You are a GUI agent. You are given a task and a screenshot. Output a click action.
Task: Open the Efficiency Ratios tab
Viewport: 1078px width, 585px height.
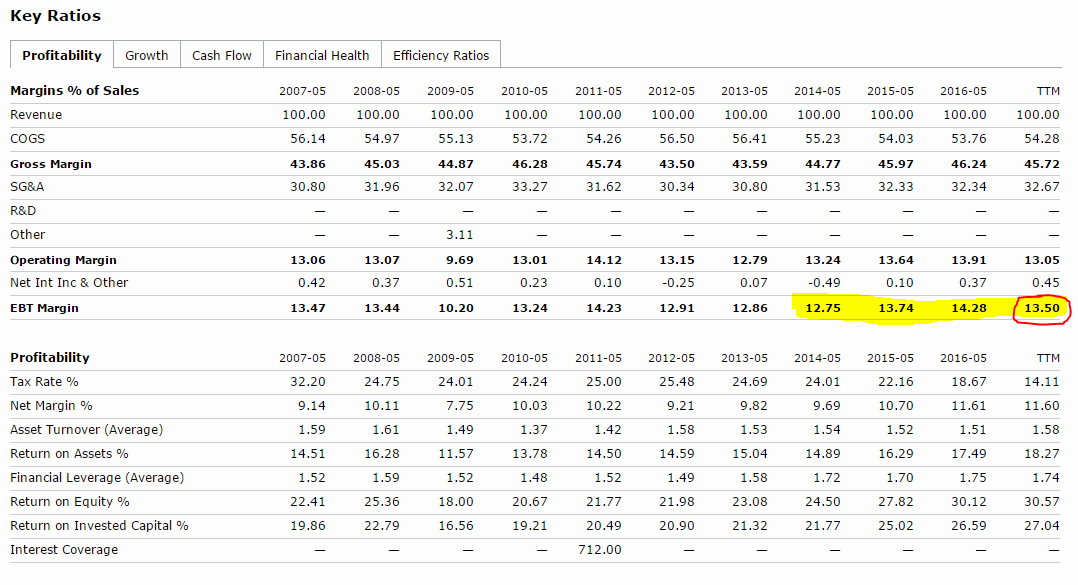pyautogui.click(x=441, y=55)
